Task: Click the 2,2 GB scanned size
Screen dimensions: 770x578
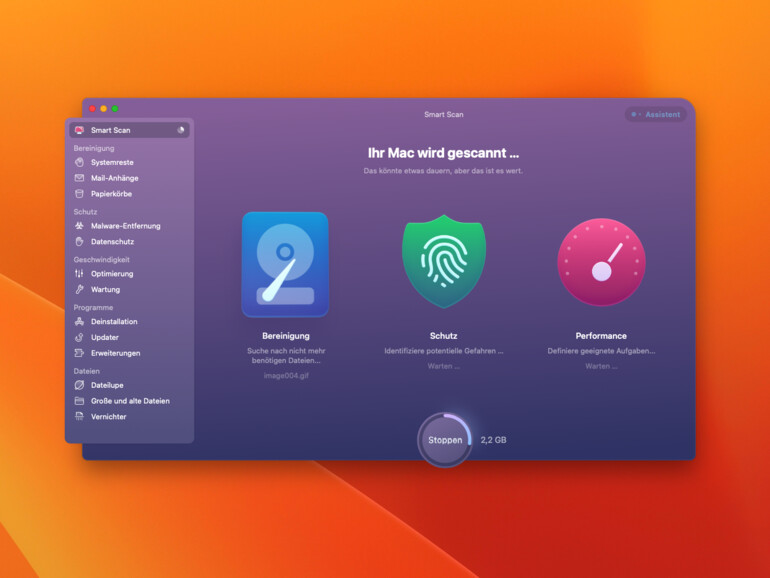Action: pos(493,440)
